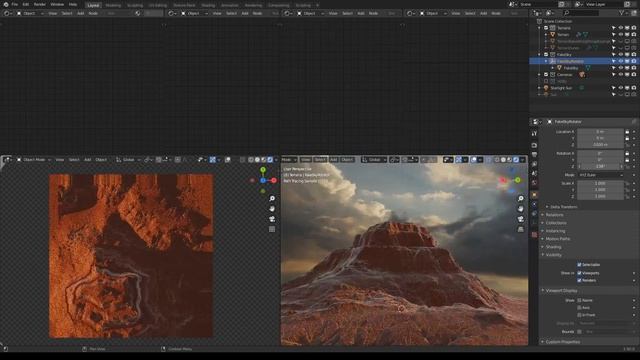Open World properties tab
Screen dimensions: 640x360
point(534,183)
